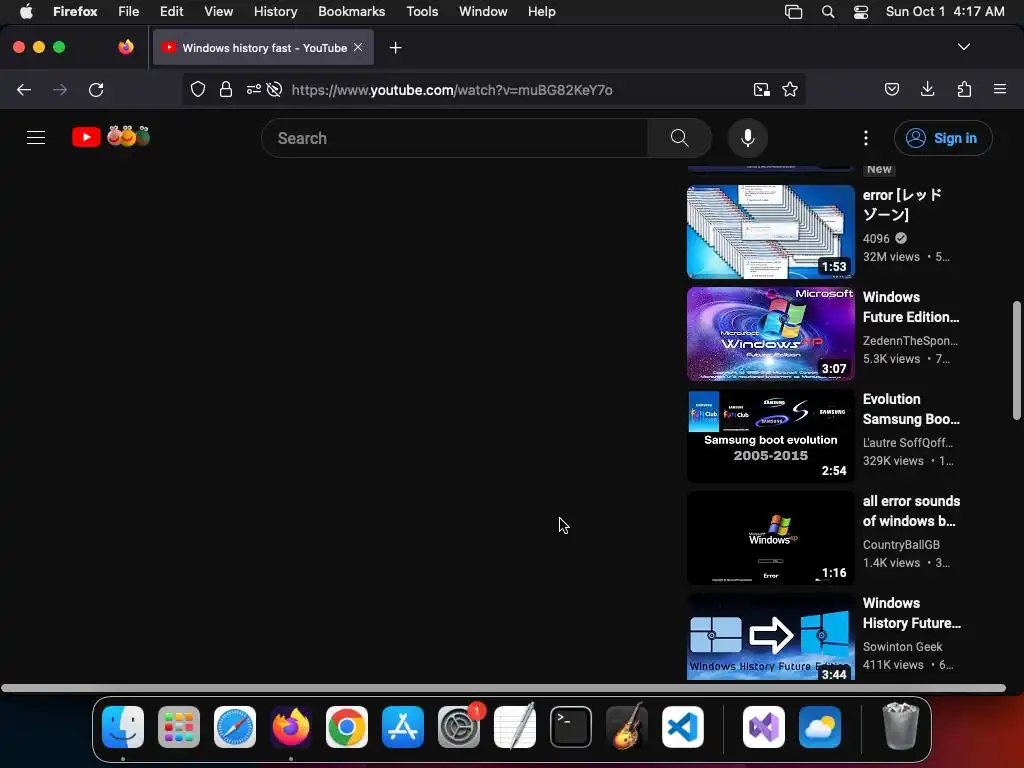
Task: Open System Settings from the Dock
Action: [x=459, y=726]
